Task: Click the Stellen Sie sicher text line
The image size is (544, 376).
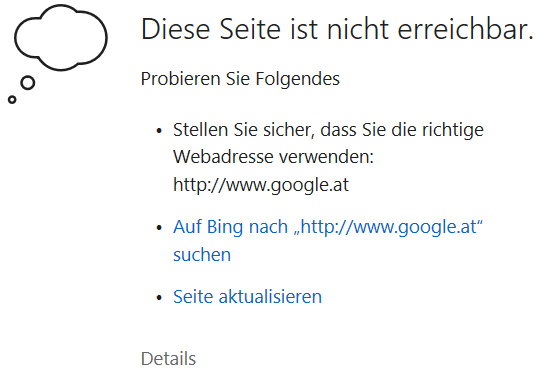Action: [x=328, y=130]
